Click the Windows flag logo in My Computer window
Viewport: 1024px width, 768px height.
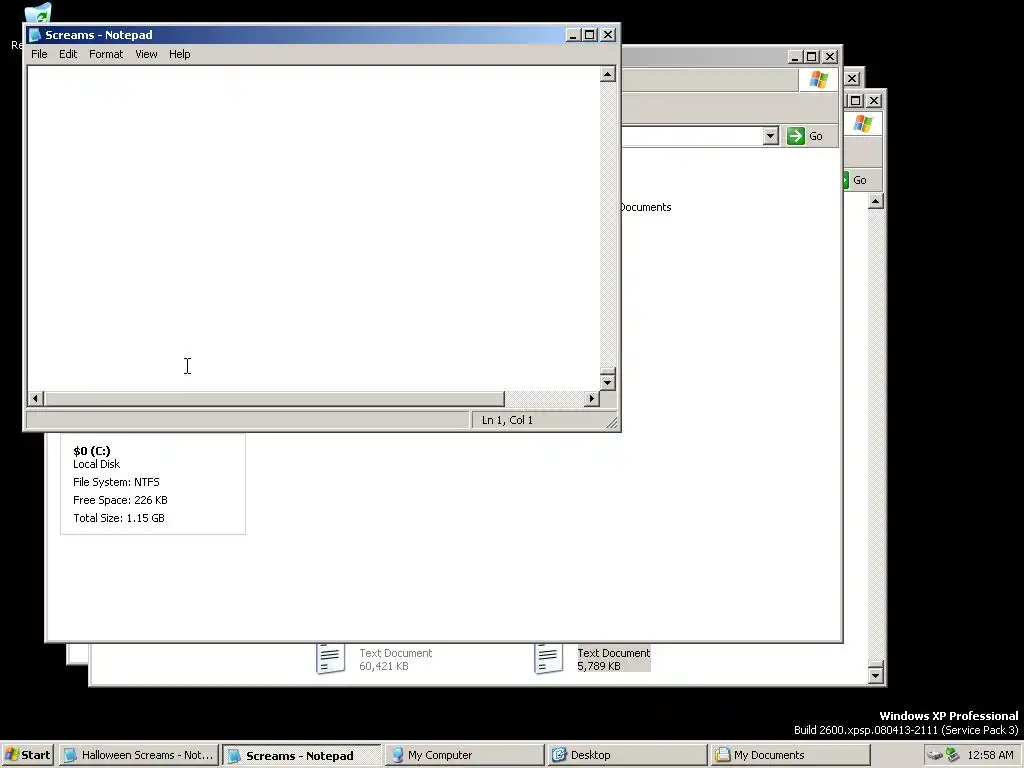point(818,80)
